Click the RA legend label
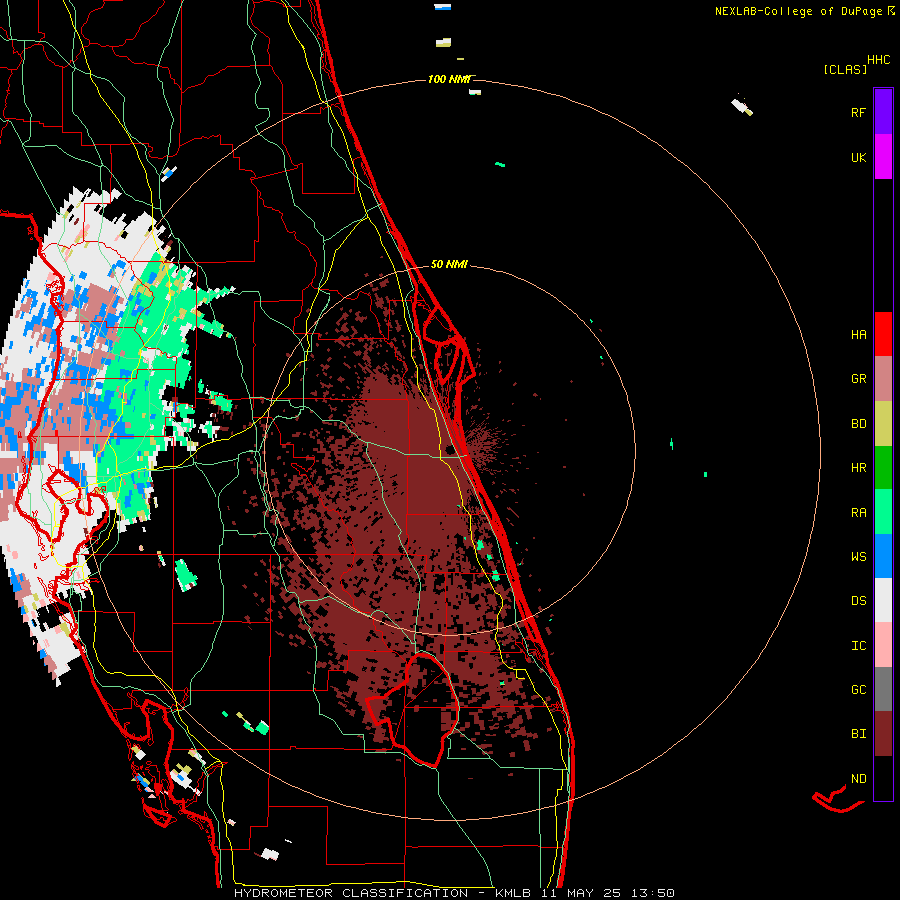This screenshot has width=900, height=900. point(858,512)
